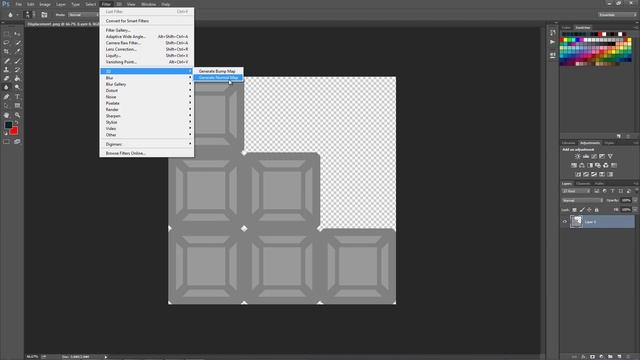The width and height of the screenshot is (640, 360).
Task: Choose Generate Normal Map from submenu
Action: 218,78
